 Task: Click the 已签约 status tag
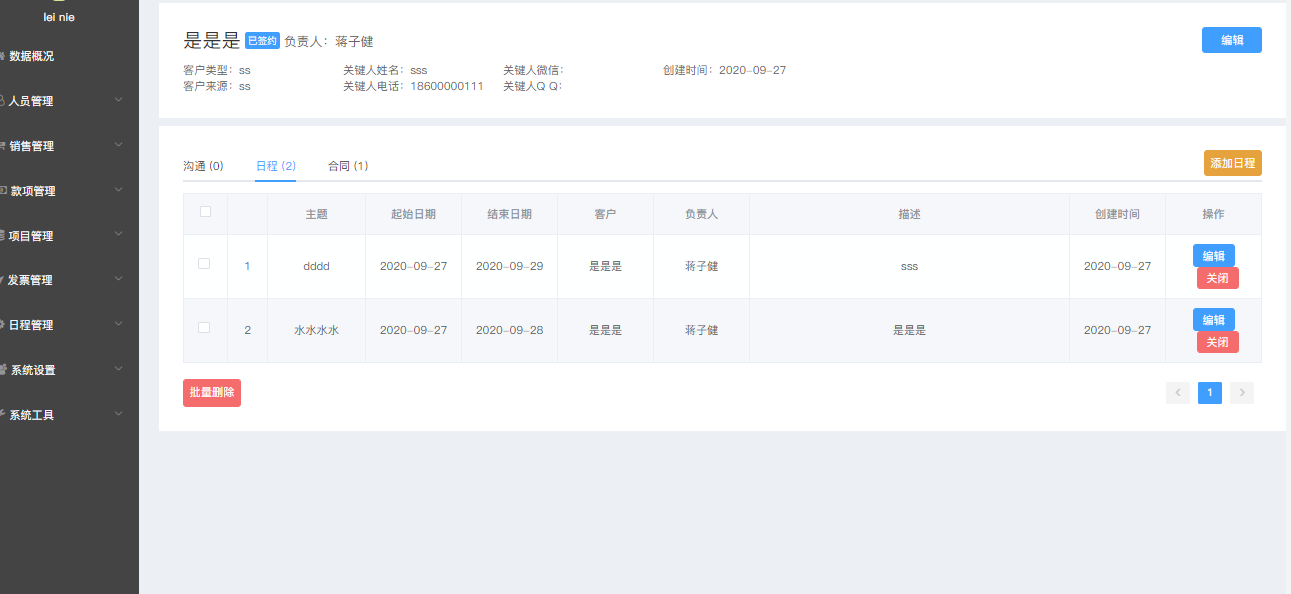(262, 41)
